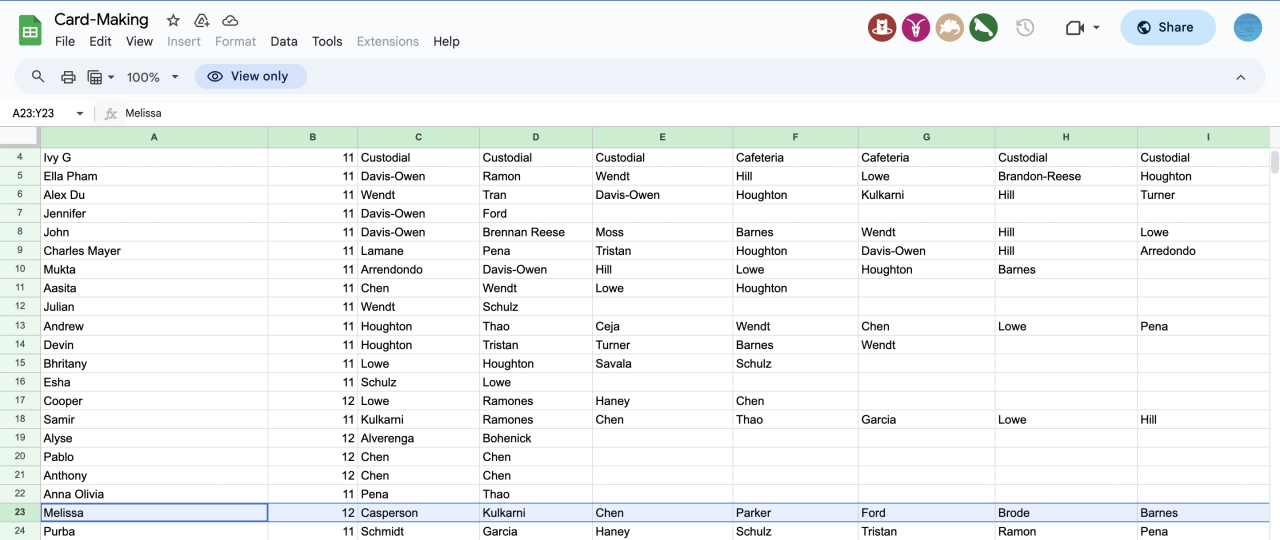The height and width of the screenshot is (540, 1280).
Task: Click the cell containing Bhritany
Action: [x=154, y=363]
